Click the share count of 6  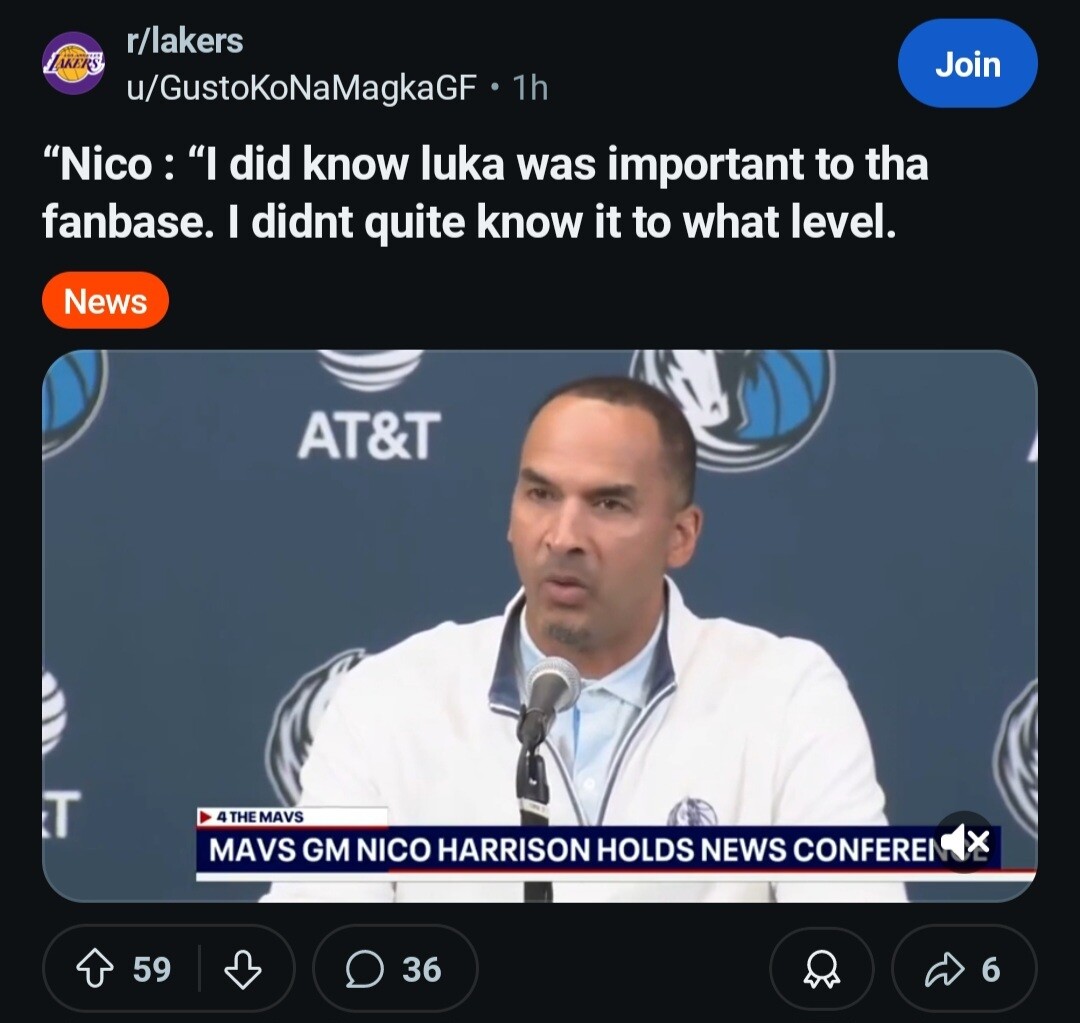point(990,968)
